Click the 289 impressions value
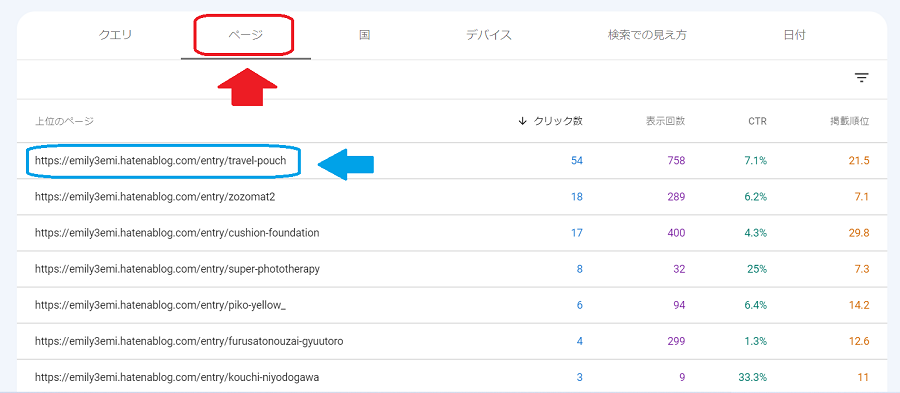The width and height of the screenshot is (900, 393). tap(676, 197)
